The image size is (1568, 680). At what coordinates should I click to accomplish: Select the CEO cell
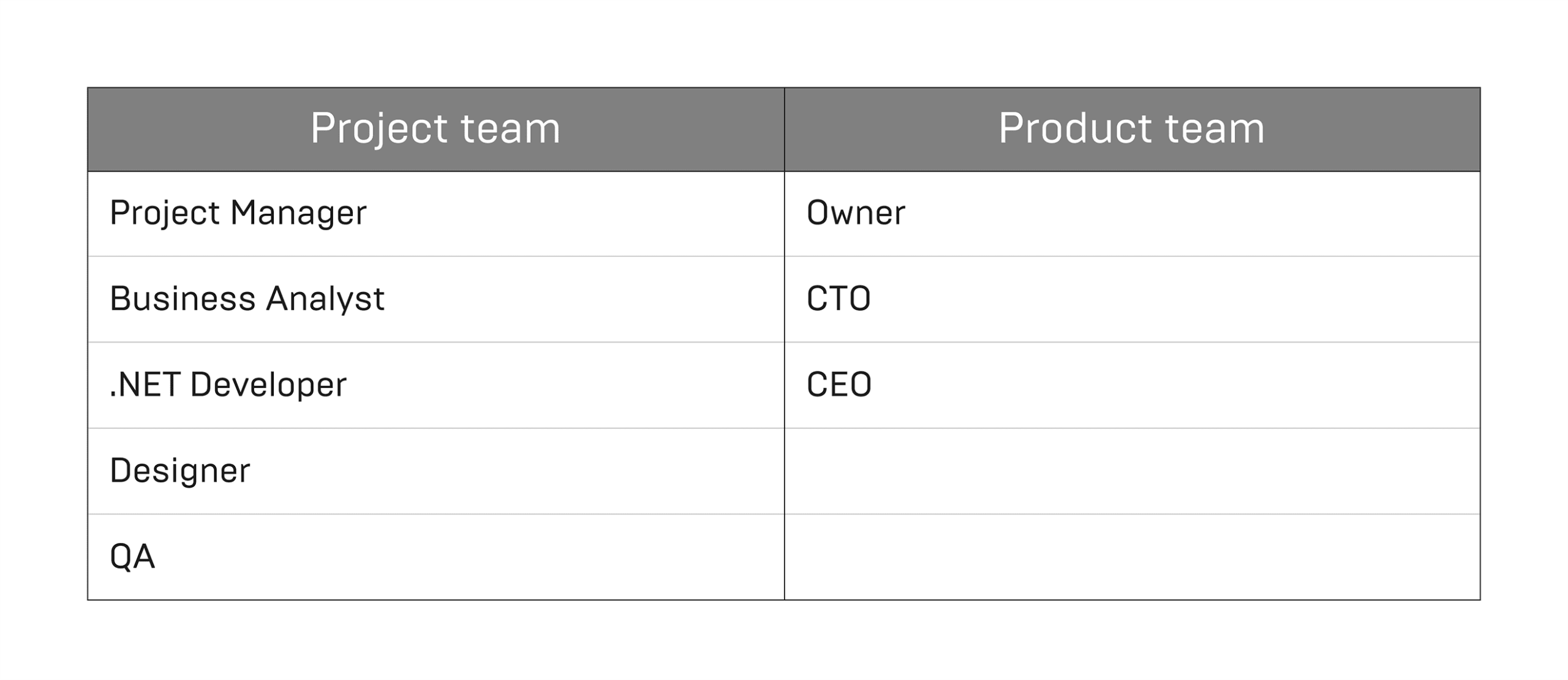(1132, 385)
